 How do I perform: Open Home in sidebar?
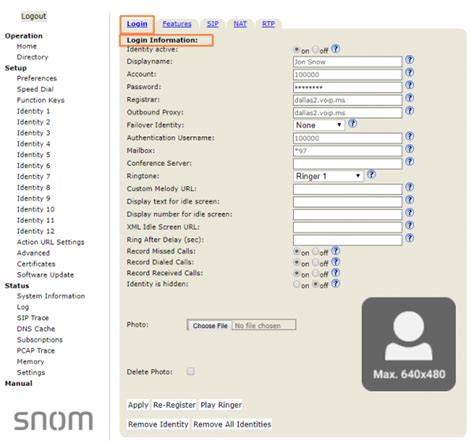coord(27,46)
